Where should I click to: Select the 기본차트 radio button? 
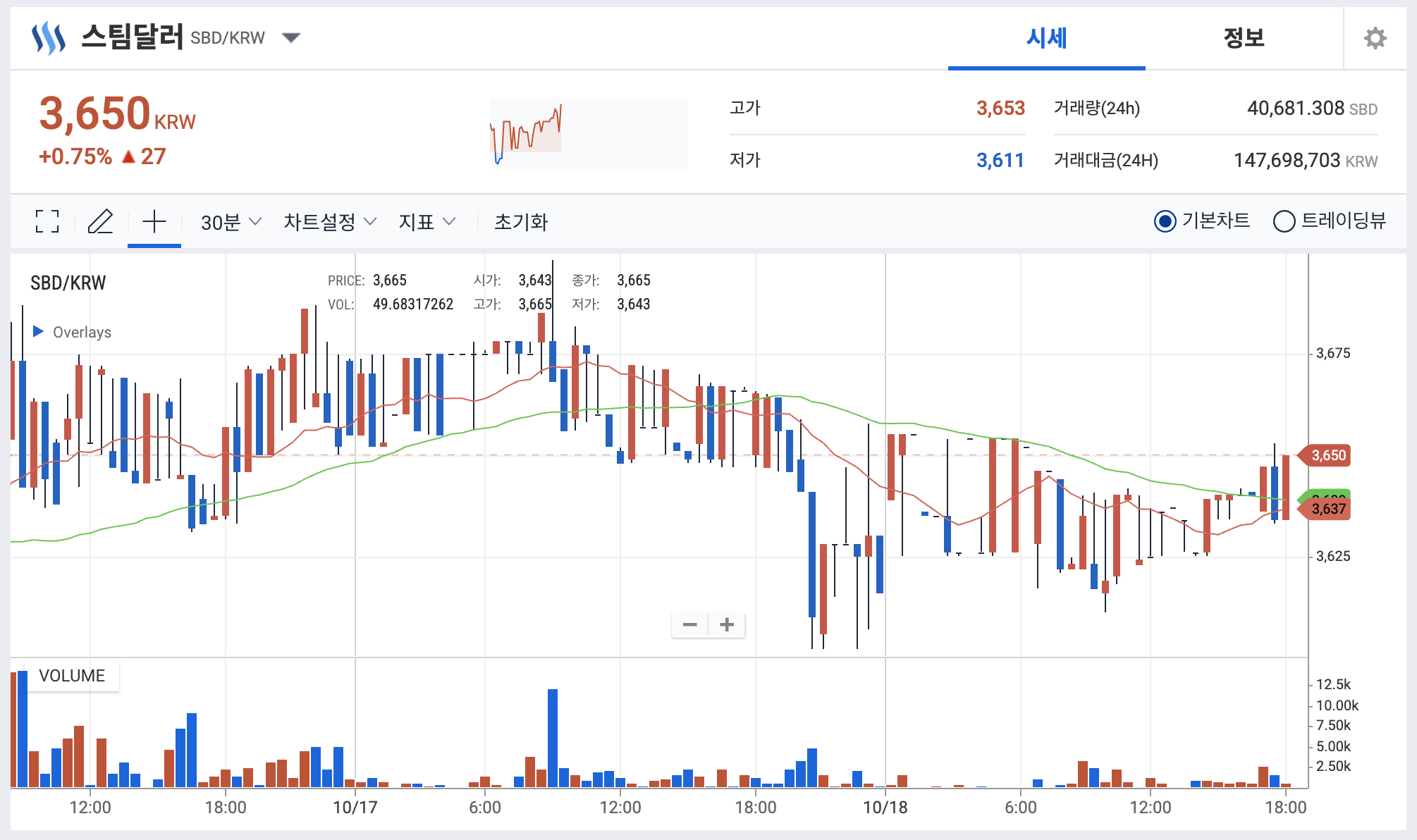[x=1165, y=222]
